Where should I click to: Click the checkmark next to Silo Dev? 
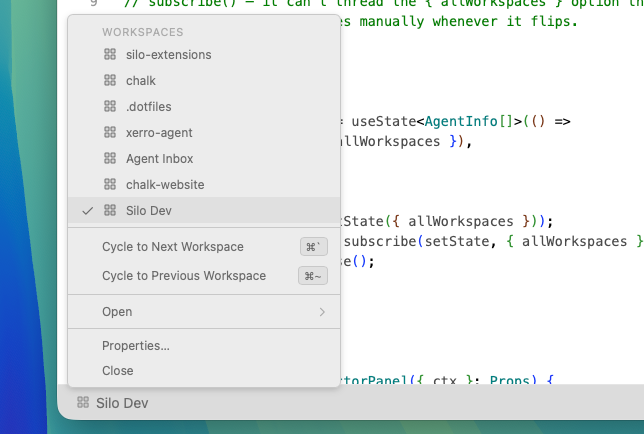(x=87, y=211)
